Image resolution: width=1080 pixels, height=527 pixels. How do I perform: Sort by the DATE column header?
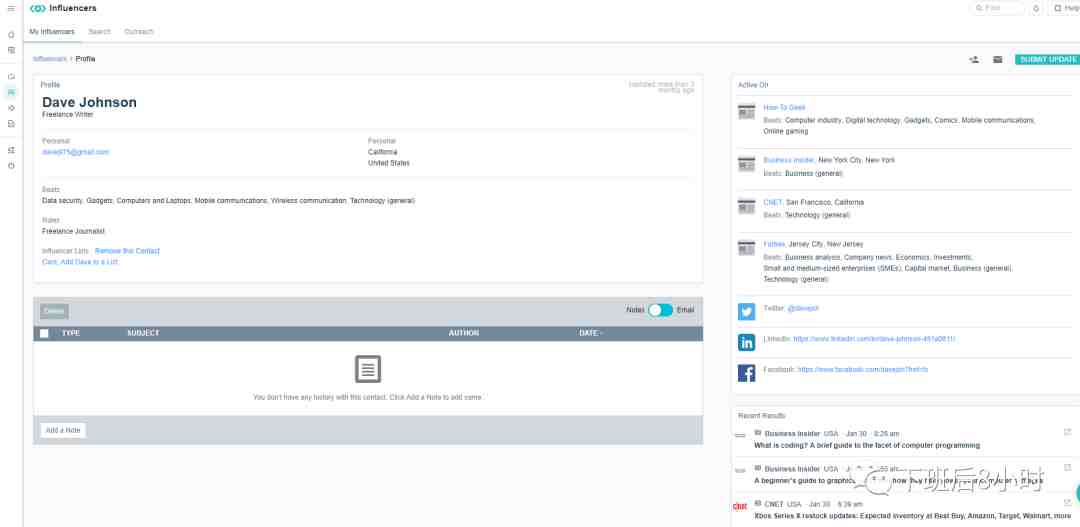pos(590,333)
